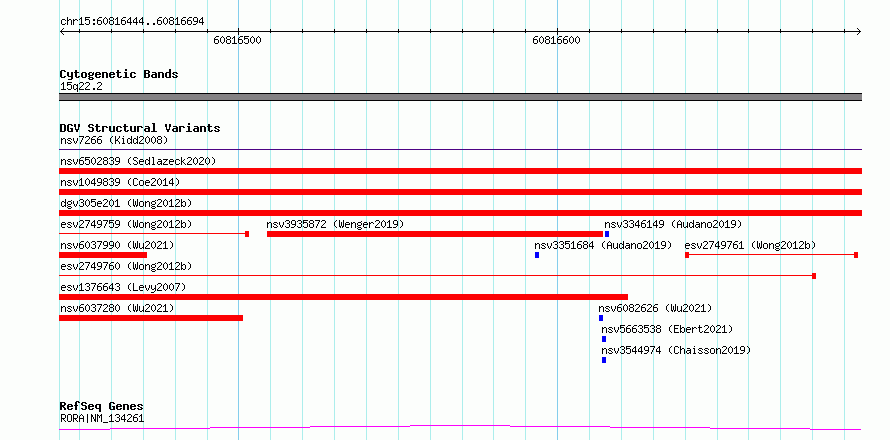Viewport: 890px width, 440px height.
Task: Open esv2749761 (Wong2012b) label
Action: [750, 245]
